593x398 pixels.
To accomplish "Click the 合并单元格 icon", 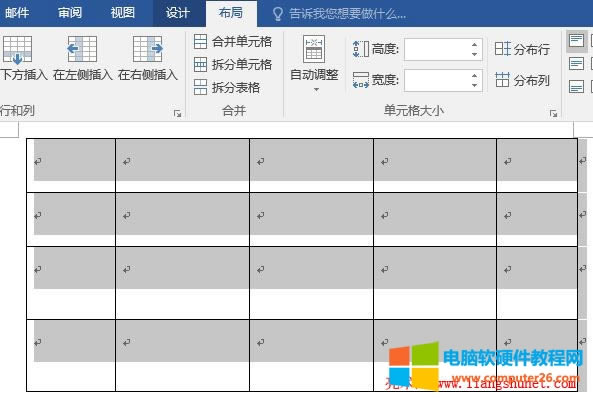I will (200, 42).
